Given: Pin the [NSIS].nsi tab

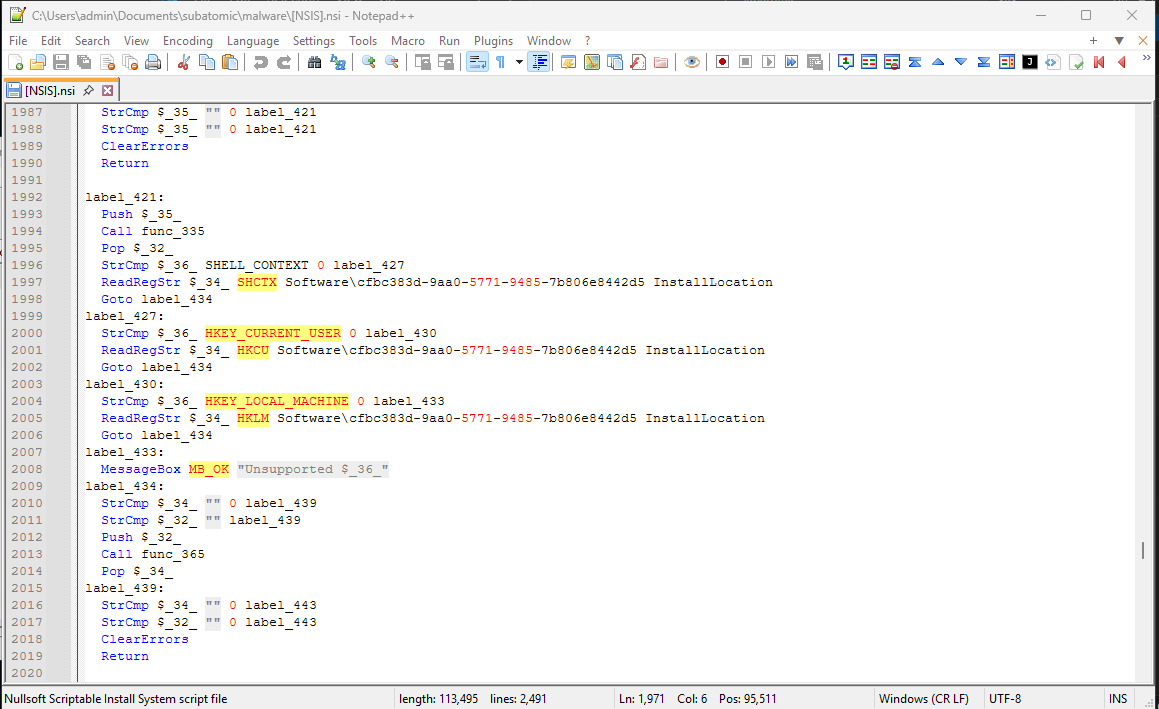Looking at the screenshot, I should click(89, 90).
